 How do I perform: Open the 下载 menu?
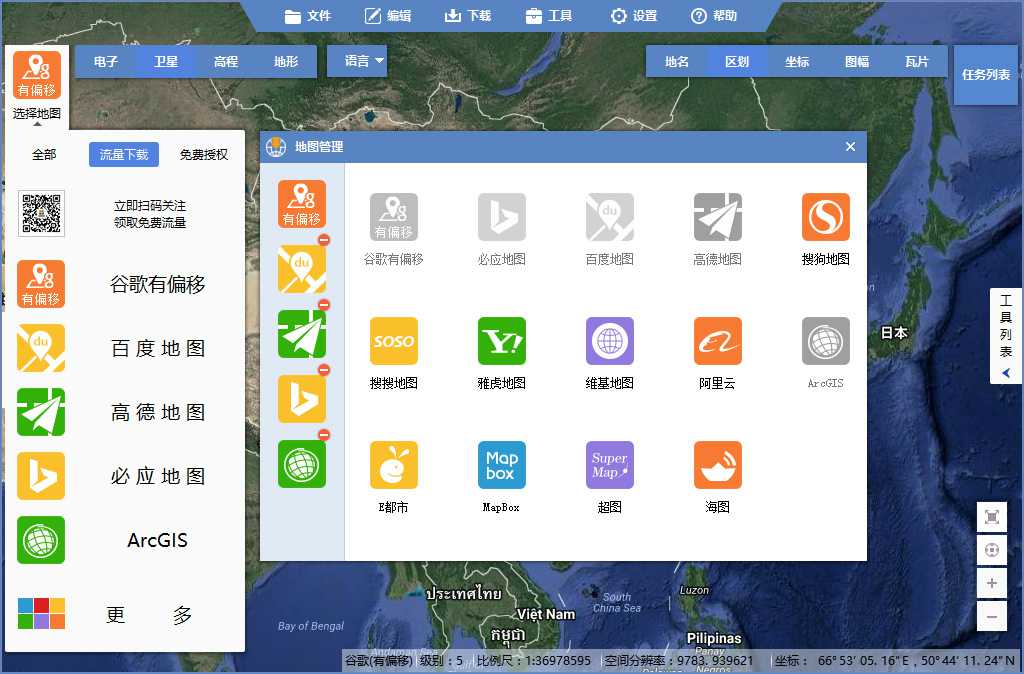(x=468, y=16)
